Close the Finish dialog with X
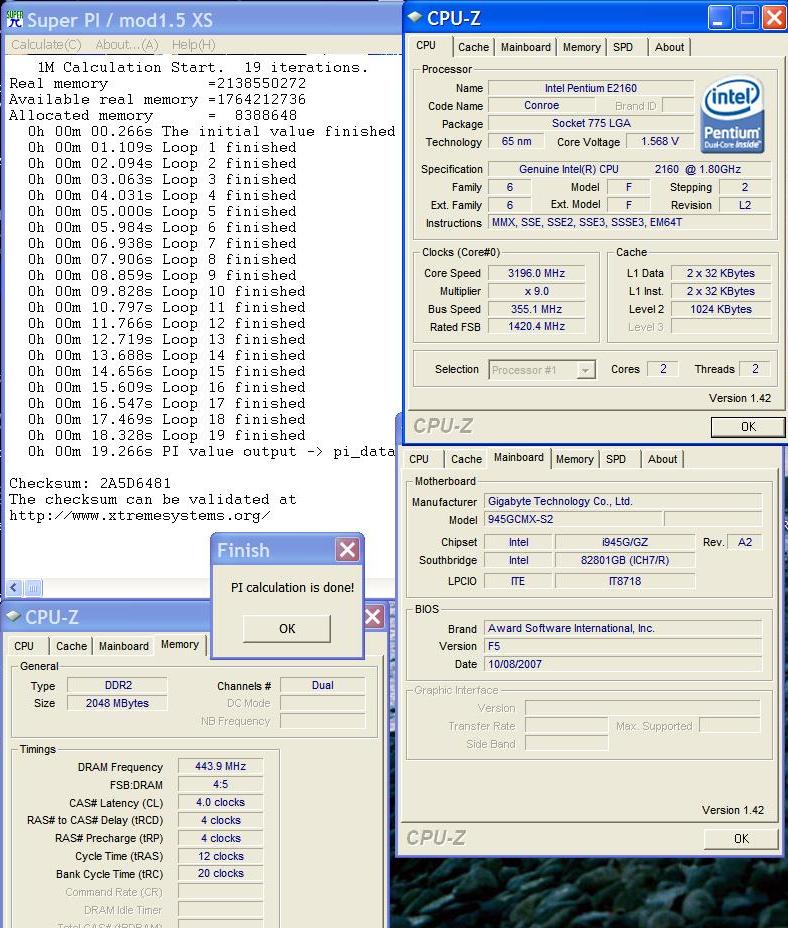The height and width of the screenshot is (928, 788). [x=347, y=550]
